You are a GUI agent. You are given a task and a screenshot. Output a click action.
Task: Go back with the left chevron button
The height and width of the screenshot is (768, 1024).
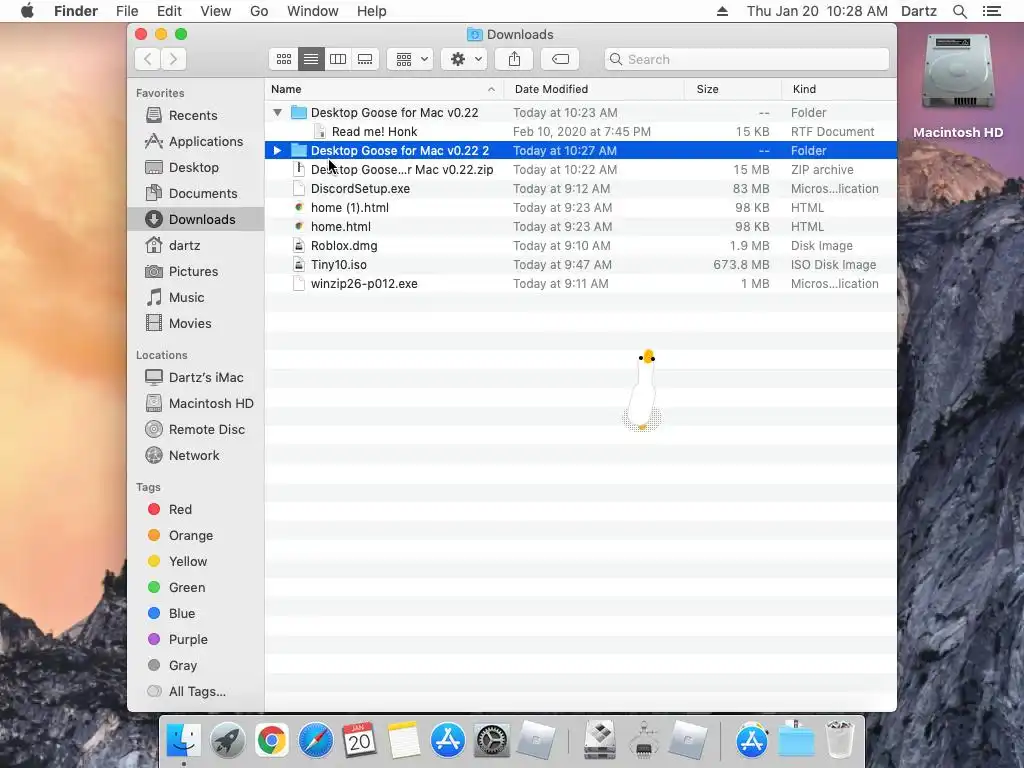(148, 59)
